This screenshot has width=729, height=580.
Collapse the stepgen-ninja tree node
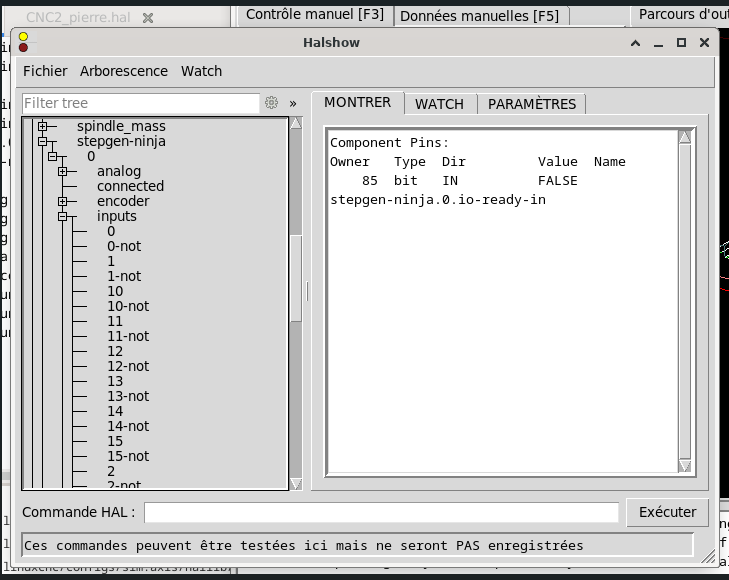[x=42, y=141]
